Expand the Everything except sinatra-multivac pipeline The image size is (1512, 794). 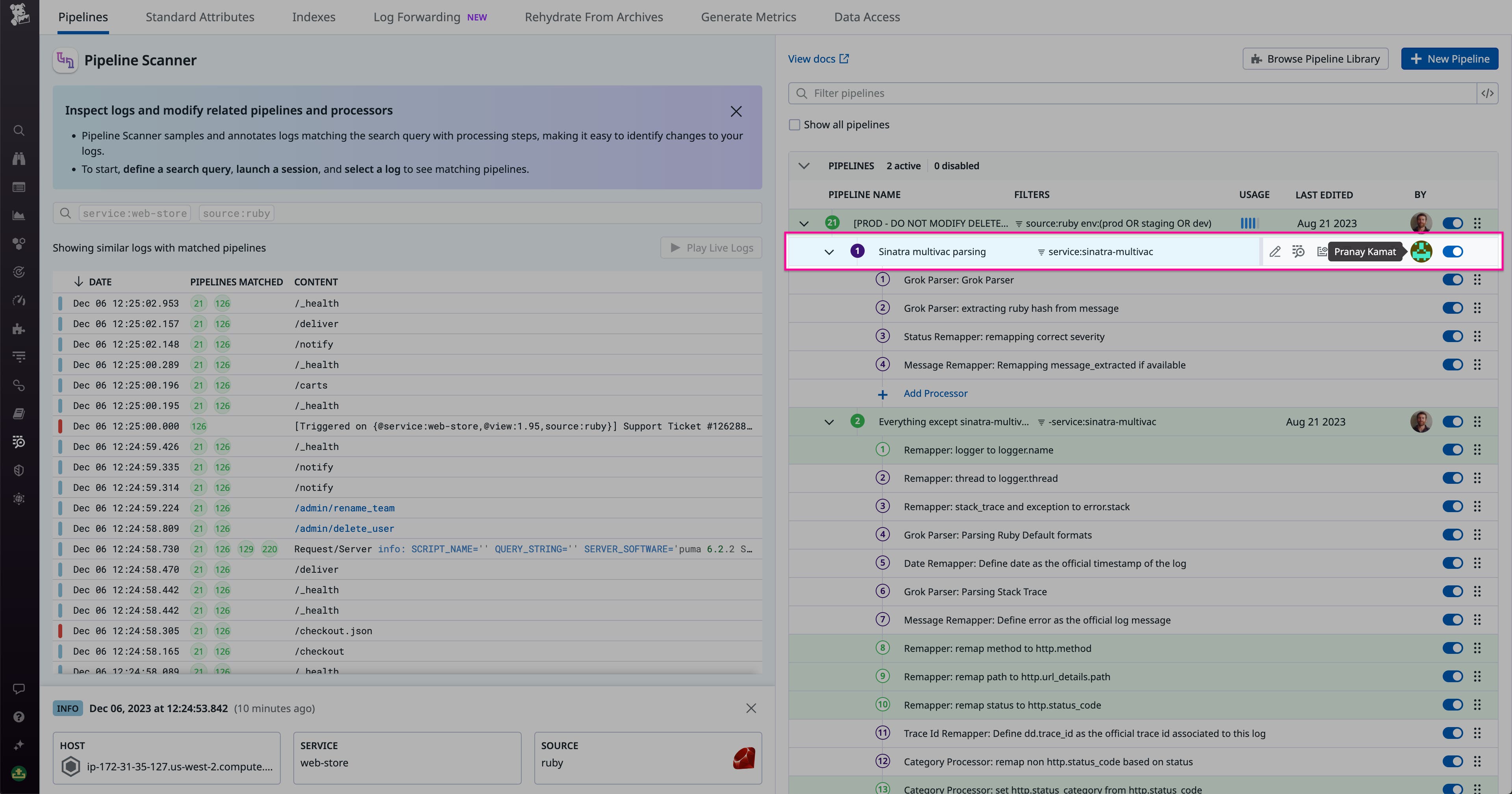(829, 421)
